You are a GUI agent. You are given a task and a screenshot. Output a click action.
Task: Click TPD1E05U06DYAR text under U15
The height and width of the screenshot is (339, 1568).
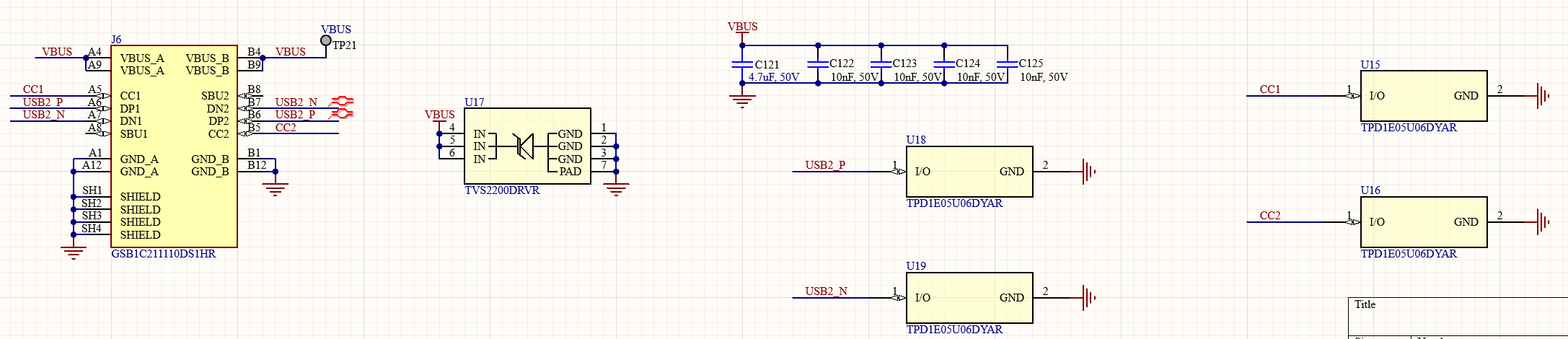coord(1409,128)
